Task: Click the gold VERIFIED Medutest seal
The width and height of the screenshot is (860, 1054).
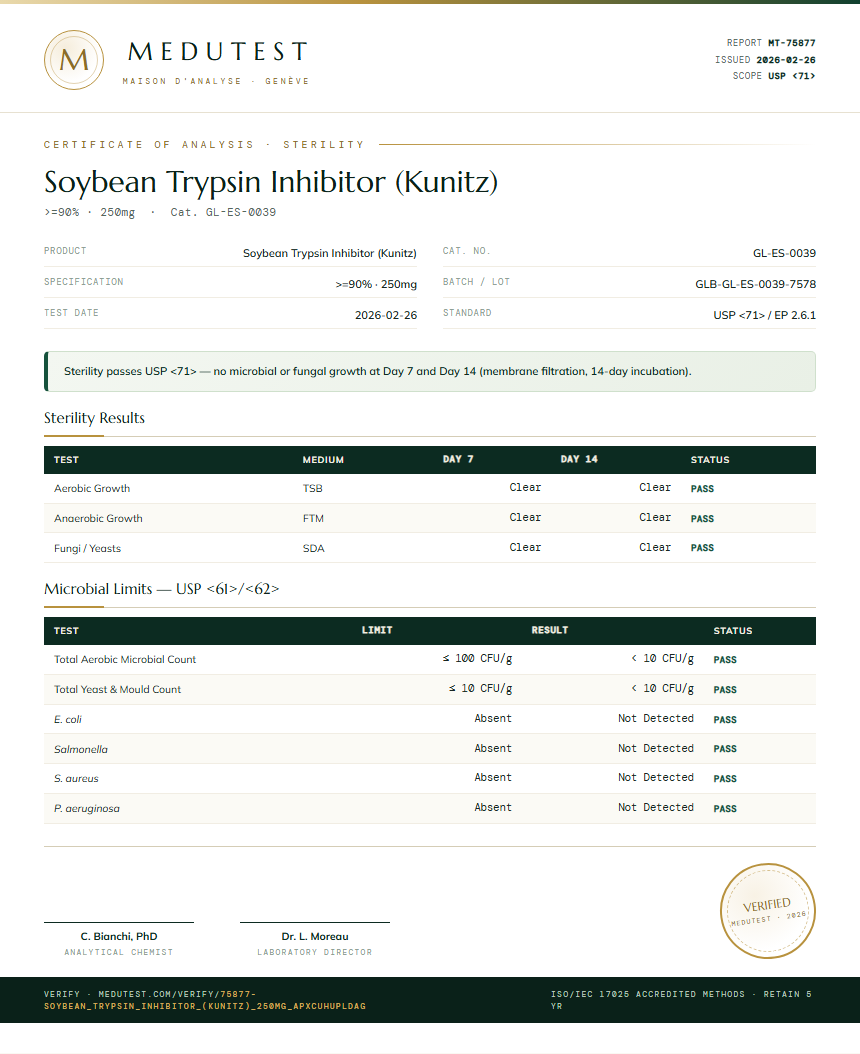Action: (x=767, y=911)
